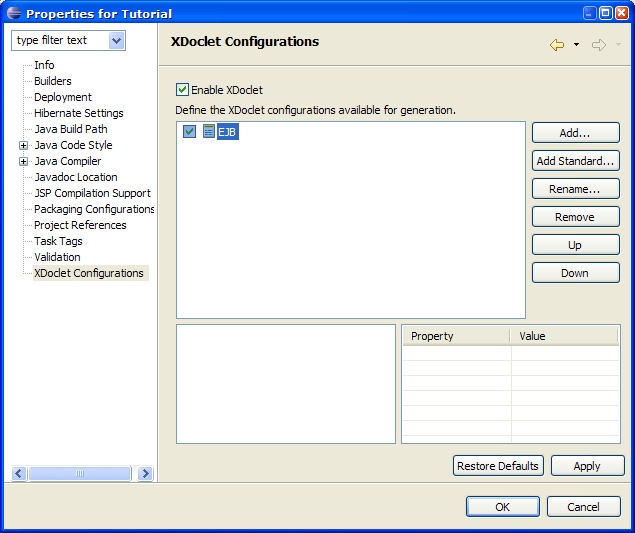Click the EJB configuration document icon
Image resolution: width=635 pixels, height=533 pixels.
point(209,131)
